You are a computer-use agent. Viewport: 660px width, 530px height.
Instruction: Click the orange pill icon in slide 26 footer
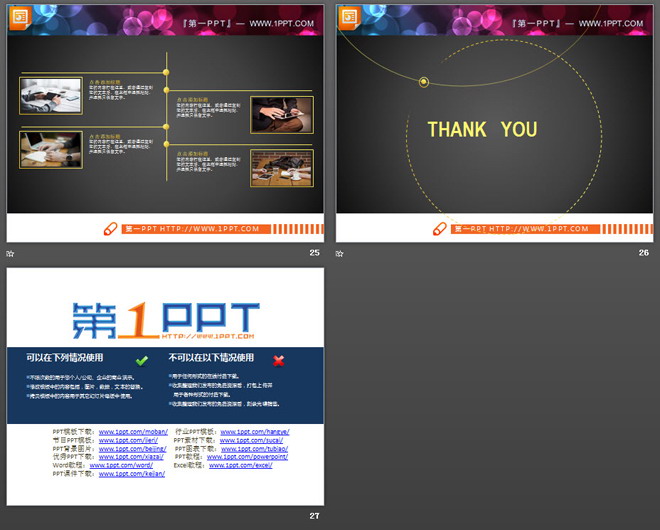pos(441,229)
